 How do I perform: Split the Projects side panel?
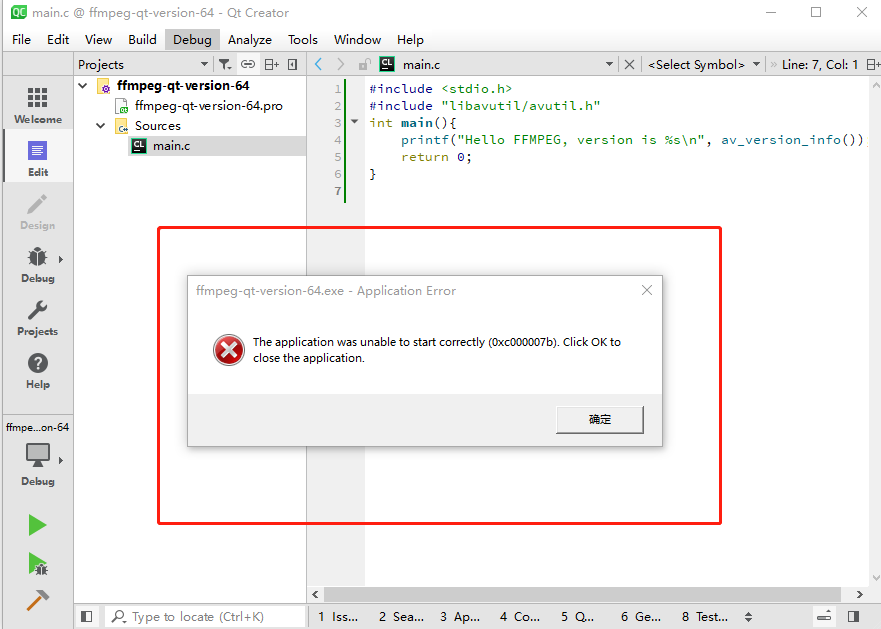tap(272, 65)
